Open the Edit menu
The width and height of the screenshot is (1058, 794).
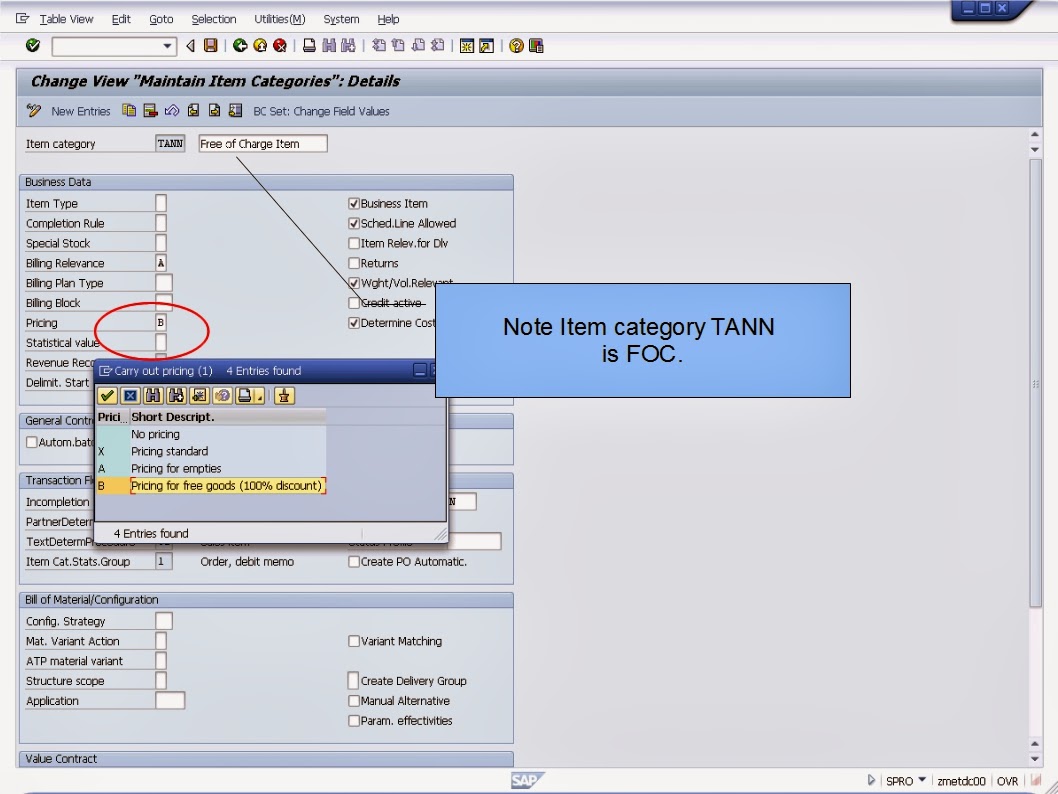121,19
